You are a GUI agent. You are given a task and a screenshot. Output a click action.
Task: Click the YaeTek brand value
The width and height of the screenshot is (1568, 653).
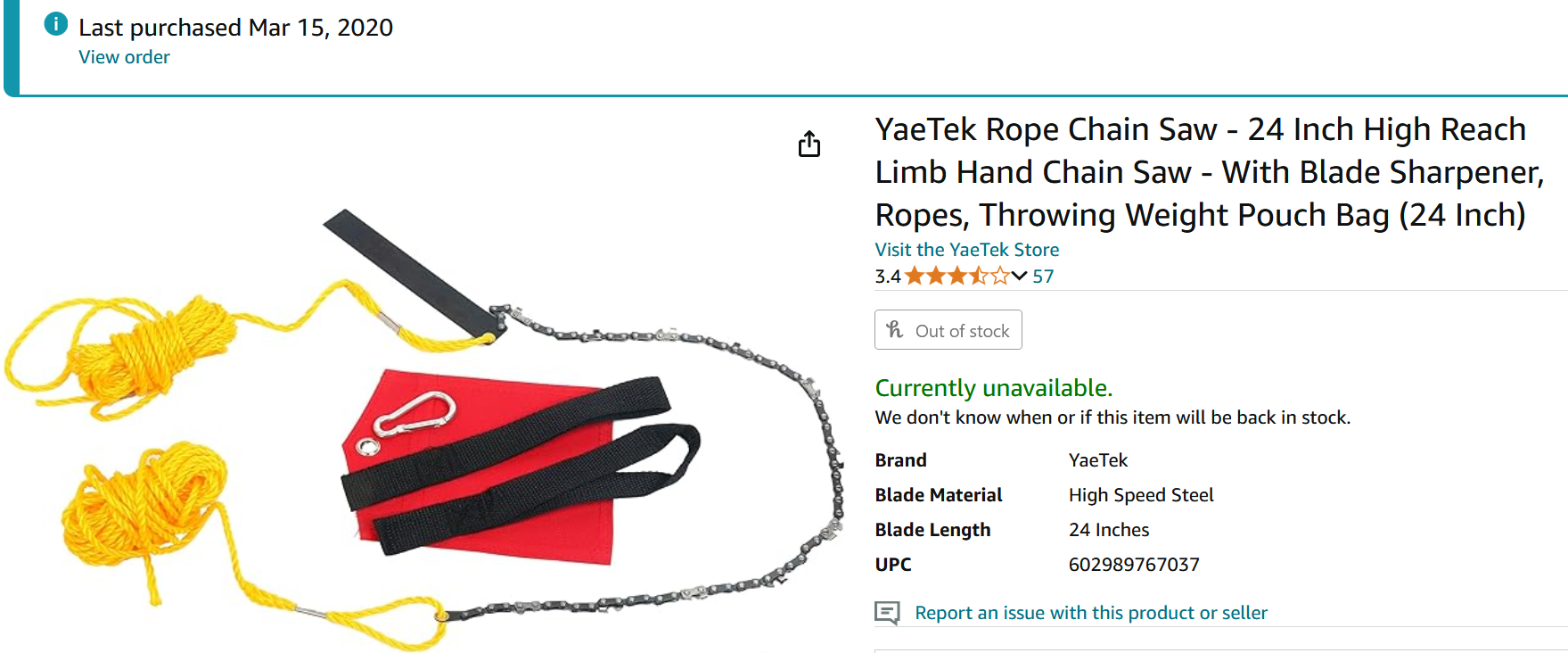1097,460
